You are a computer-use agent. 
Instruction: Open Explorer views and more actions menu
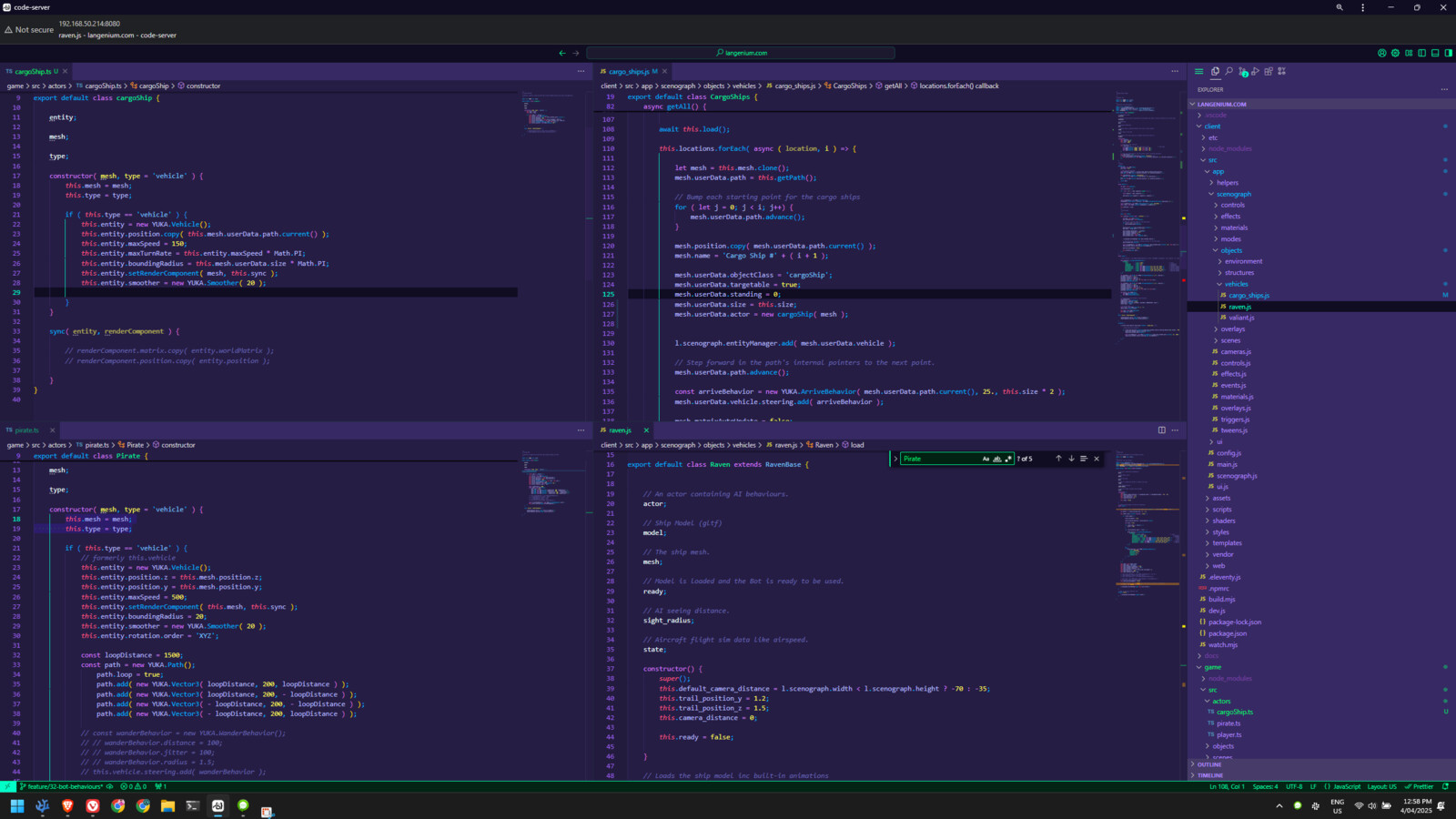click(x=1444, y=89)
